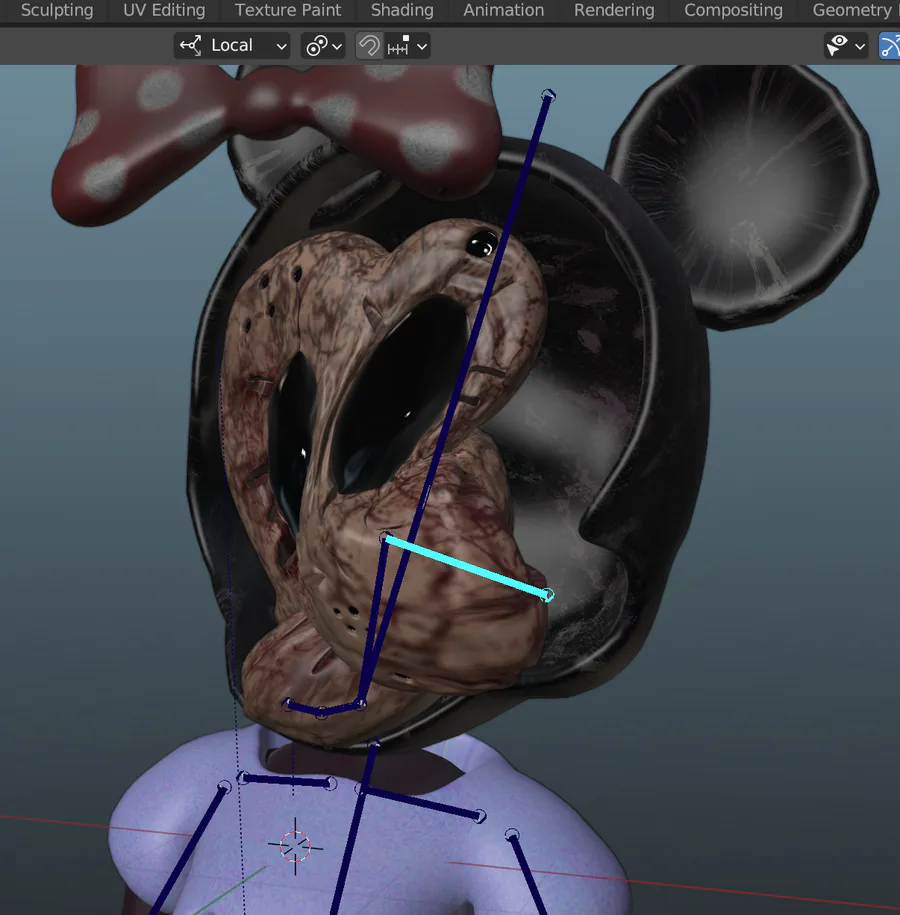Viewport: 900px width, 915px height.
Task: Click the 3D cursor on the torso
Action: click(295, 846)
